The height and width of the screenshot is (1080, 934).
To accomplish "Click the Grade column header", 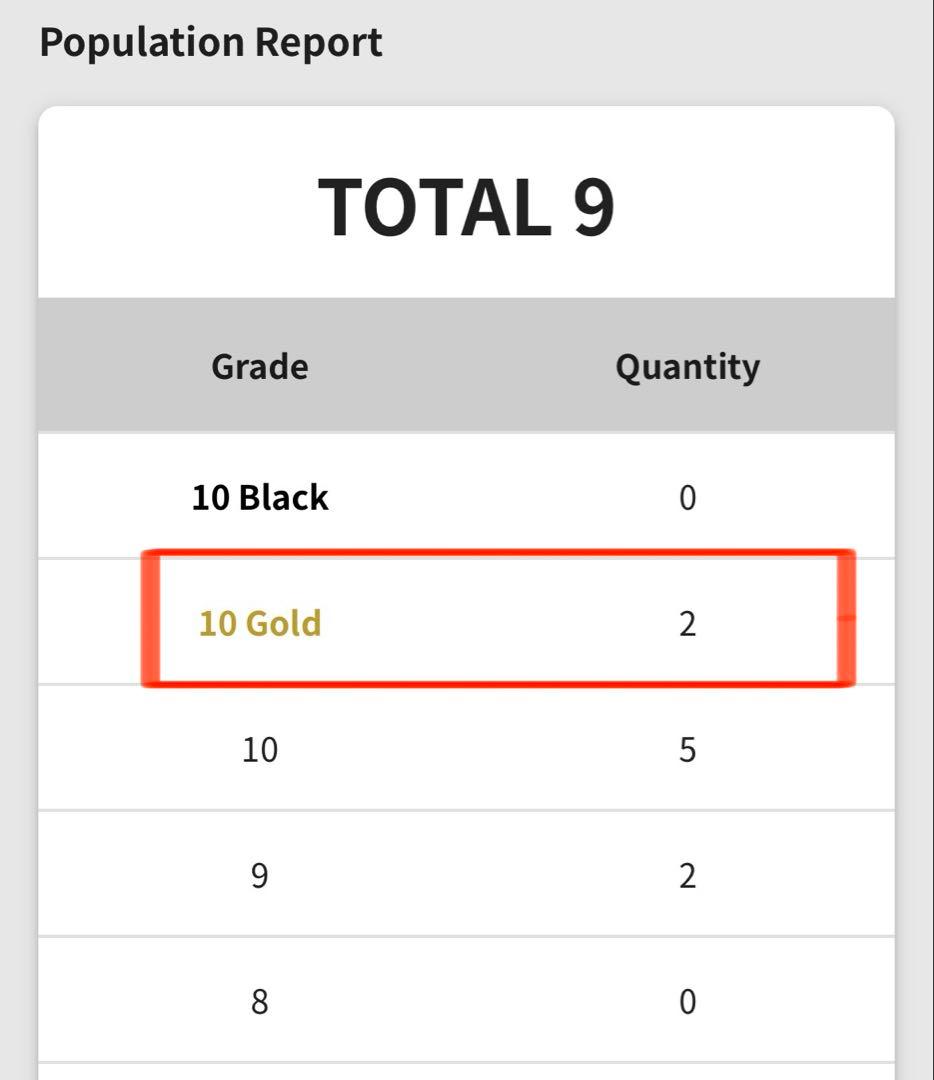I will [259, 367].
